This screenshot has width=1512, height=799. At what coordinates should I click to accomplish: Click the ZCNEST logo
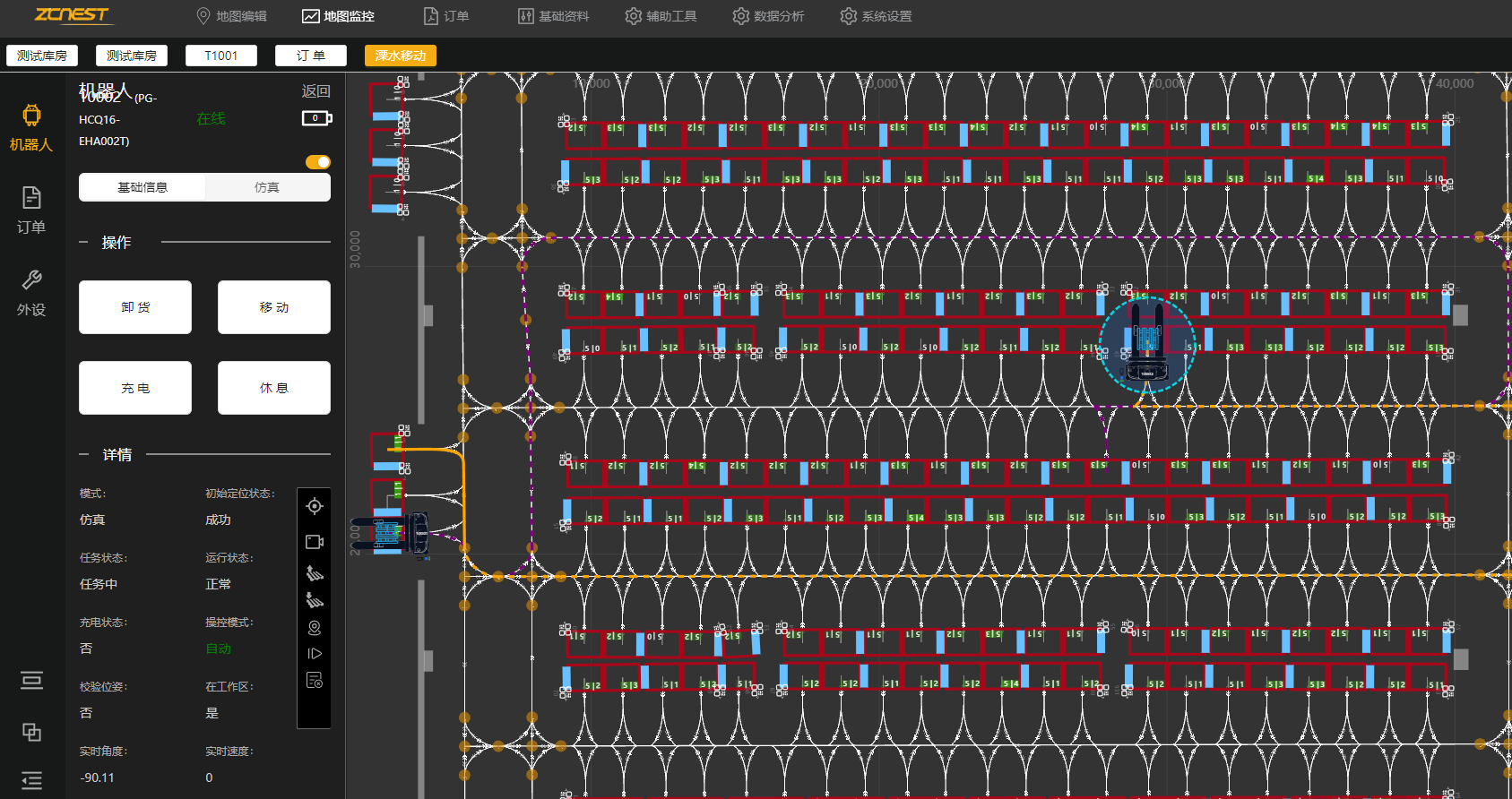pyautogui.click(x=72, y=14)
